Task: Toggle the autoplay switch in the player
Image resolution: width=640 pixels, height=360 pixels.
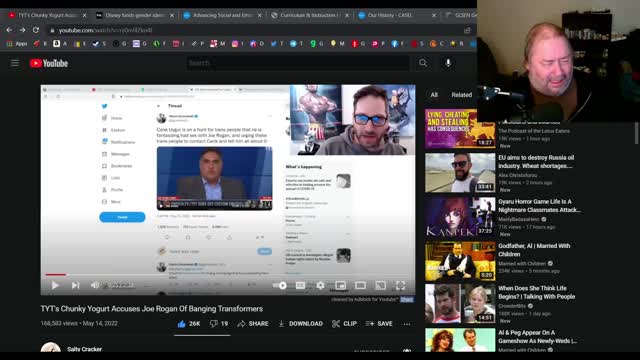Action: click(x=280, y=285)
